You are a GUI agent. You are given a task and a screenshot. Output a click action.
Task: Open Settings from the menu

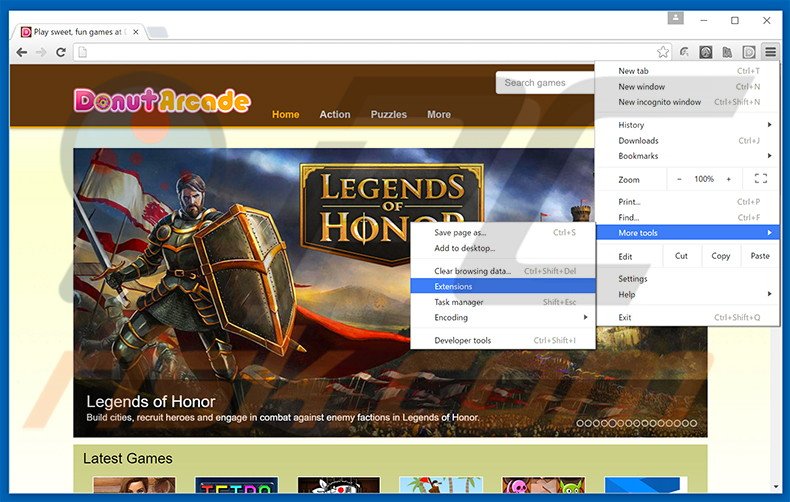pyautogui.click(x=688, y=279)
